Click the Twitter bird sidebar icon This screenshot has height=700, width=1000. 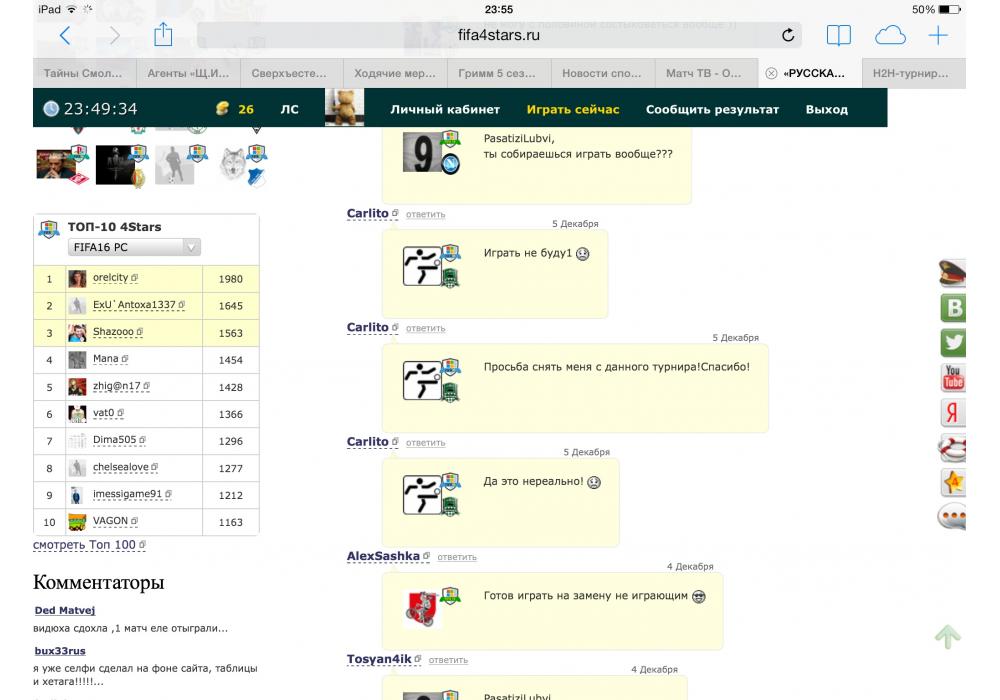(x=953, y=343)
